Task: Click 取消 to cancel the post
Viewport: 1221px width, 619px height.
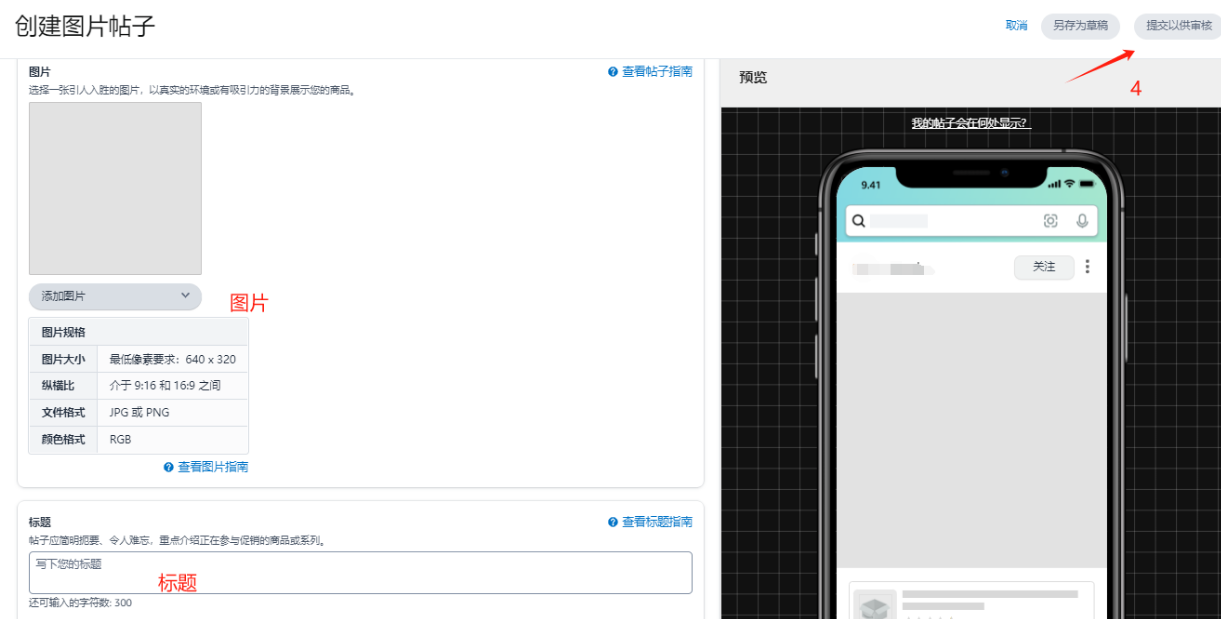Action: pos(1016,26)
